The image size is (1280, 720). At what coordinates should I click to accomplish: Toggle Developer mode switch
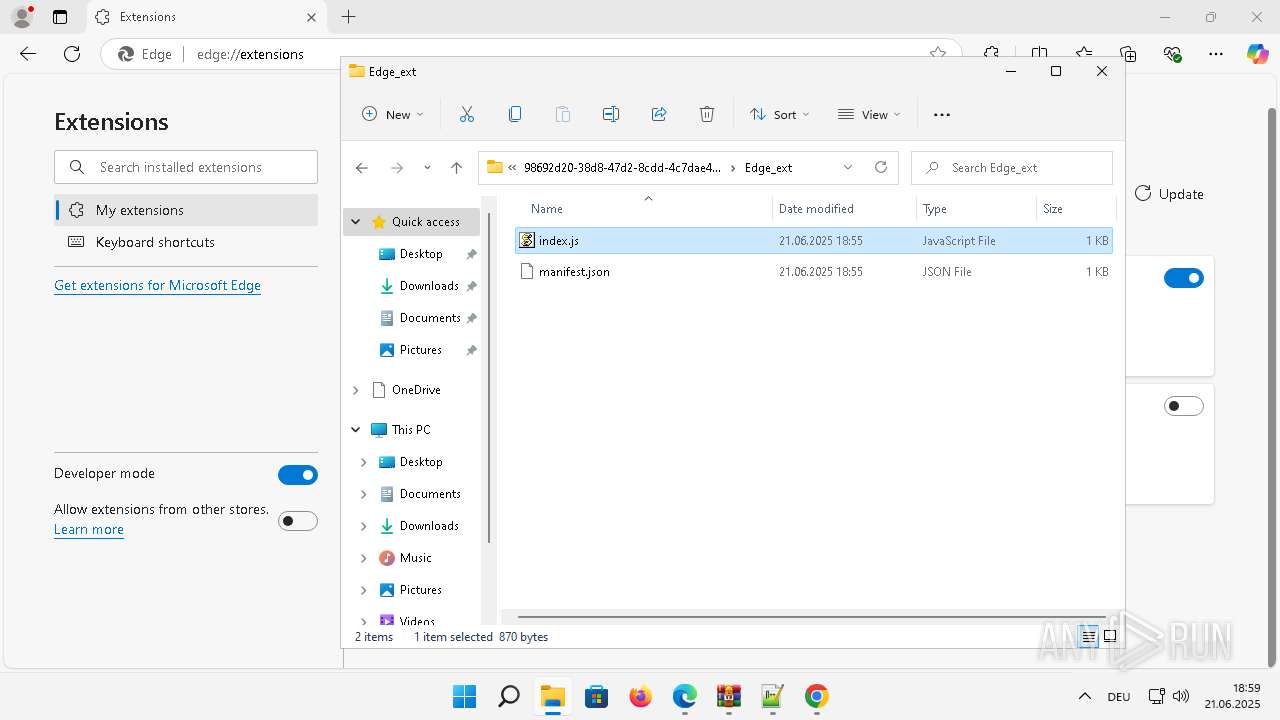[x=298, y=475]
